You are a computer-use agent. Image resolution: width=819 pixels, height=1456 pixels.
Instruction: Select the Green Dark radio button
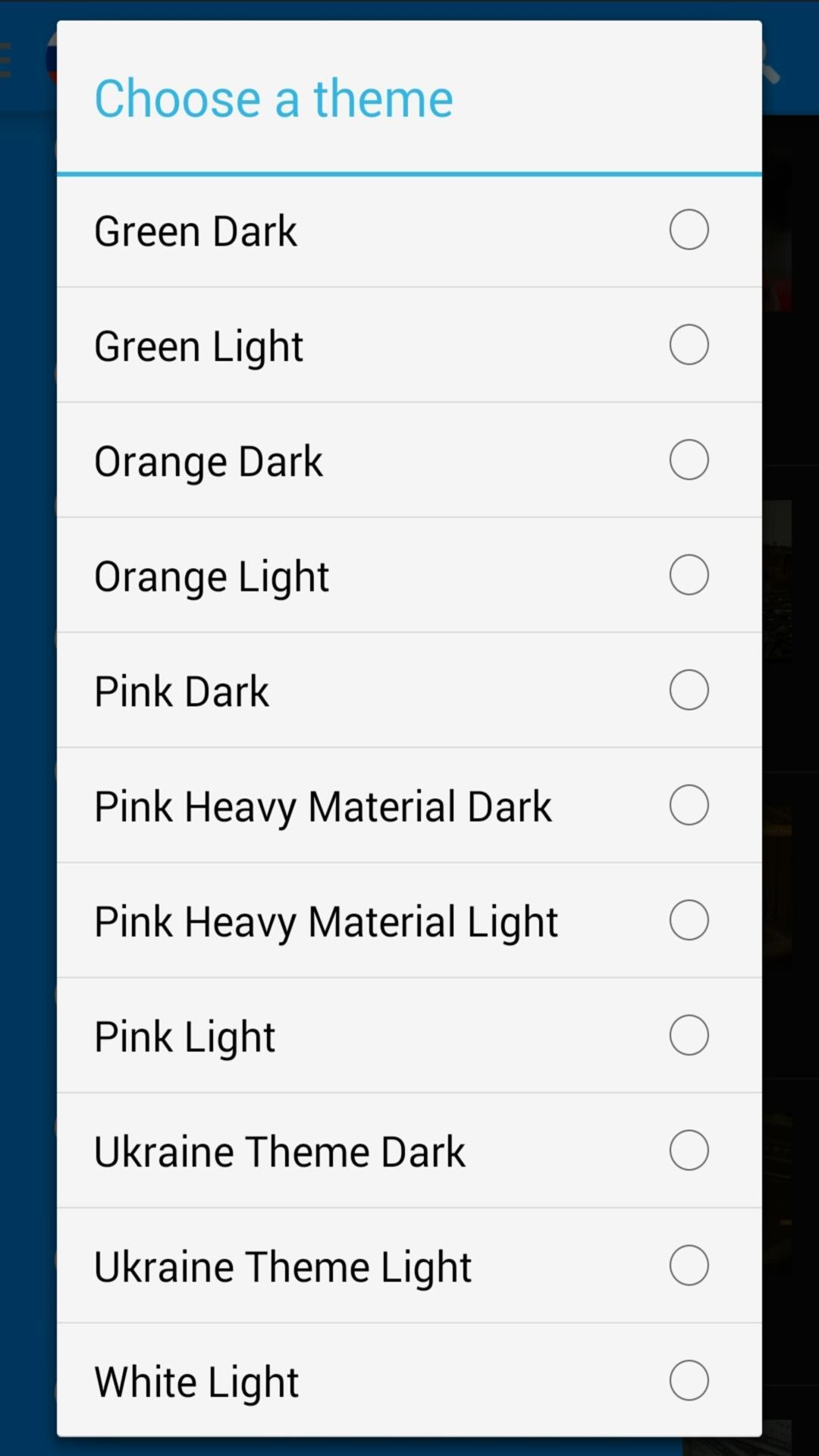[689, 230]
